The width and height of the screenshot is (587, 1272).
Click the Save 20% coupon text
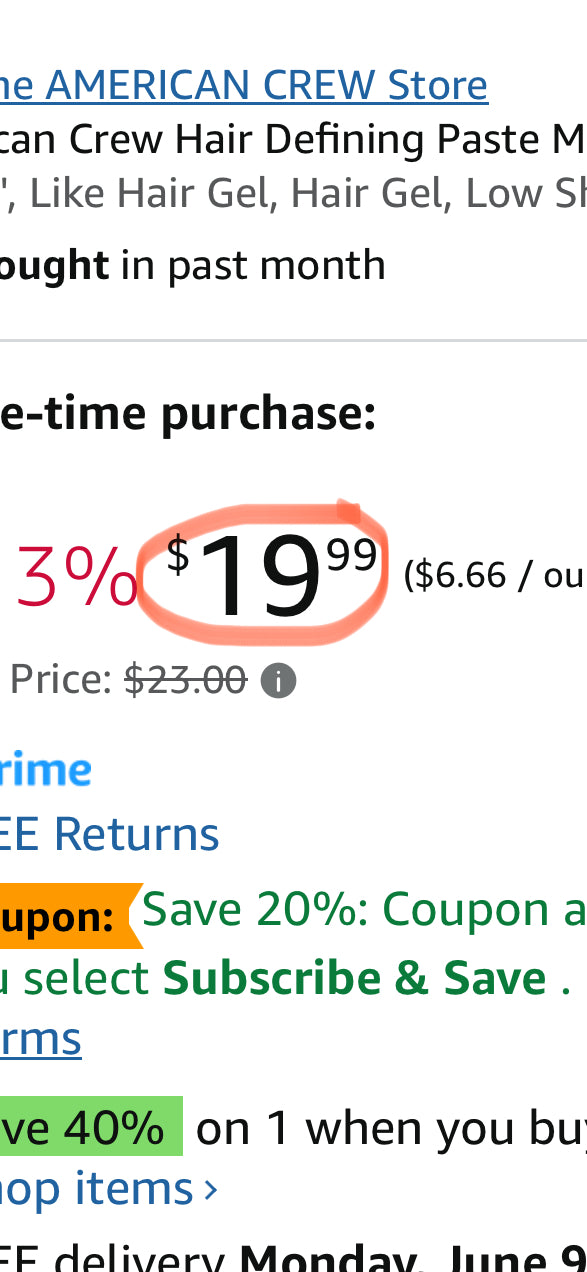364,909
